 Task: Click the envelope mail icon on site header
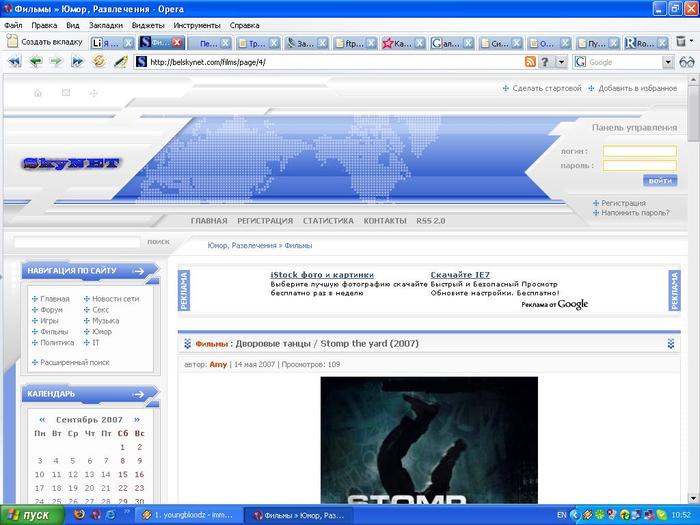(66, 93)
